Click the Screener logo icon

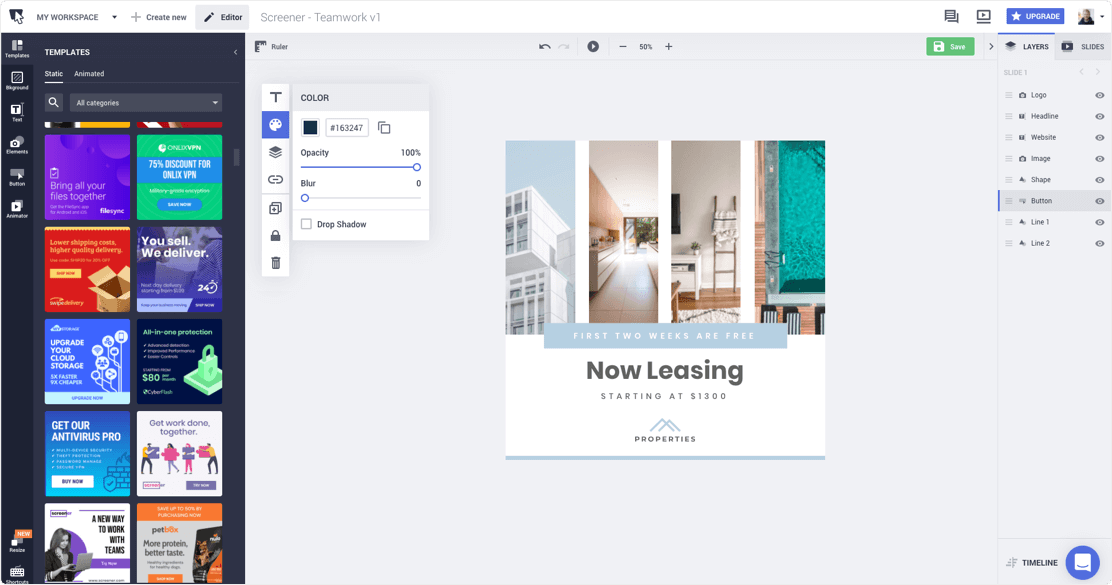click(16, 16)
